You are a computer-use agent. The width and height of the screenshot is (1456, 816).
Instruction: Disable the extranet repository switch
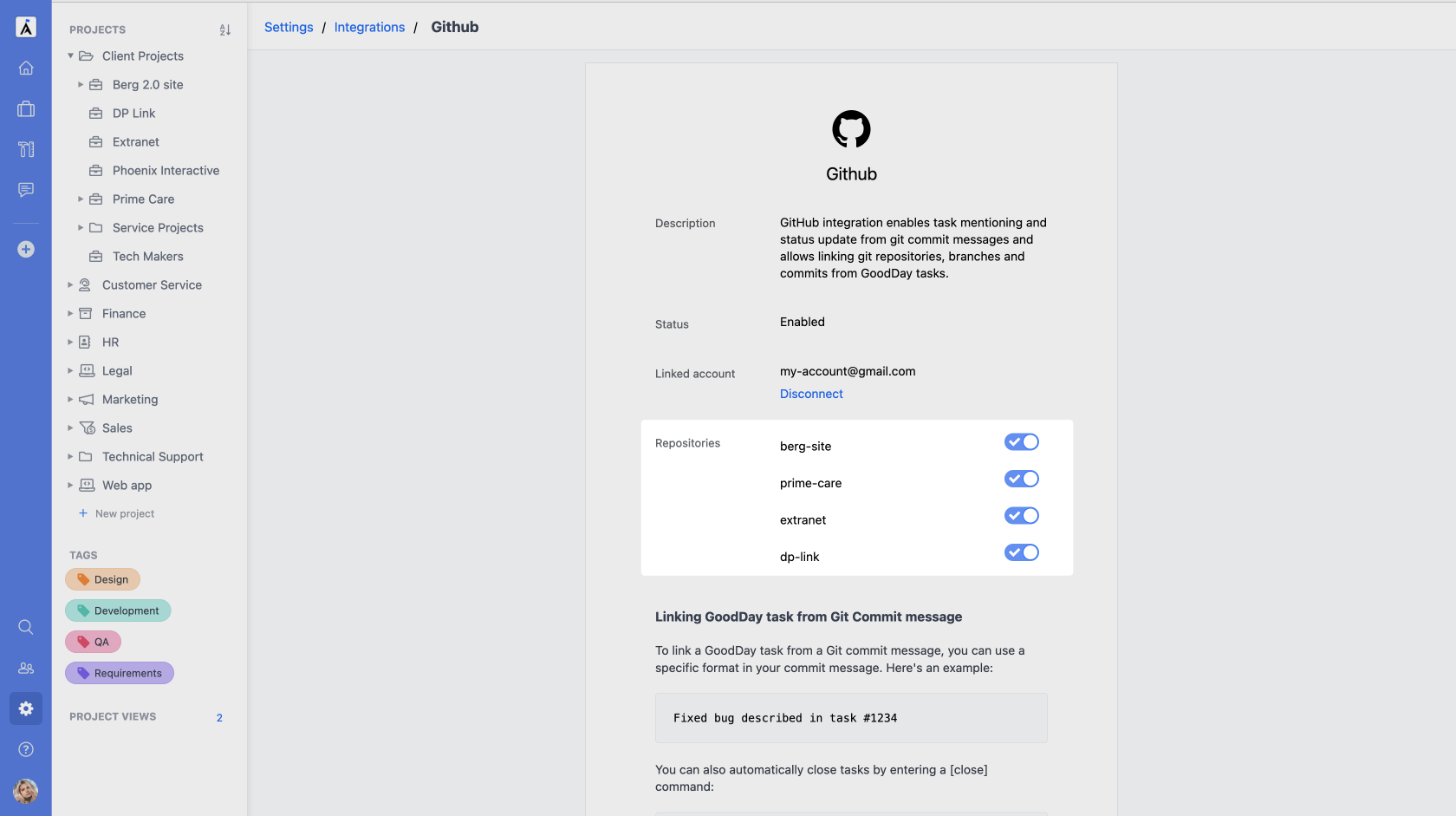(1022, 516)
